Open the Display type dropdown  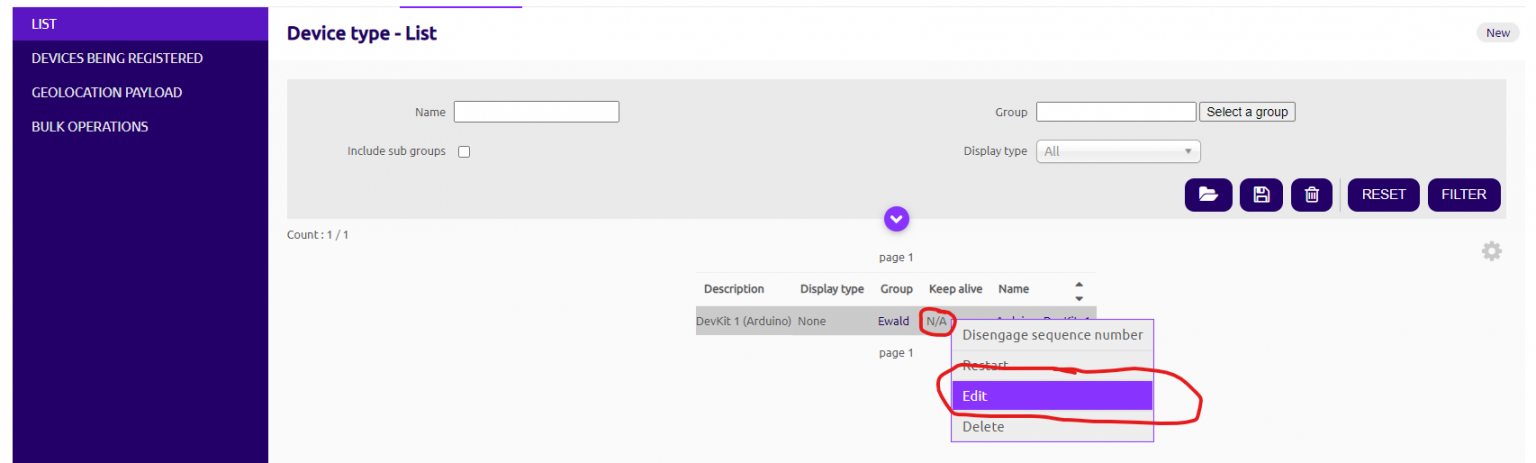1118,152
